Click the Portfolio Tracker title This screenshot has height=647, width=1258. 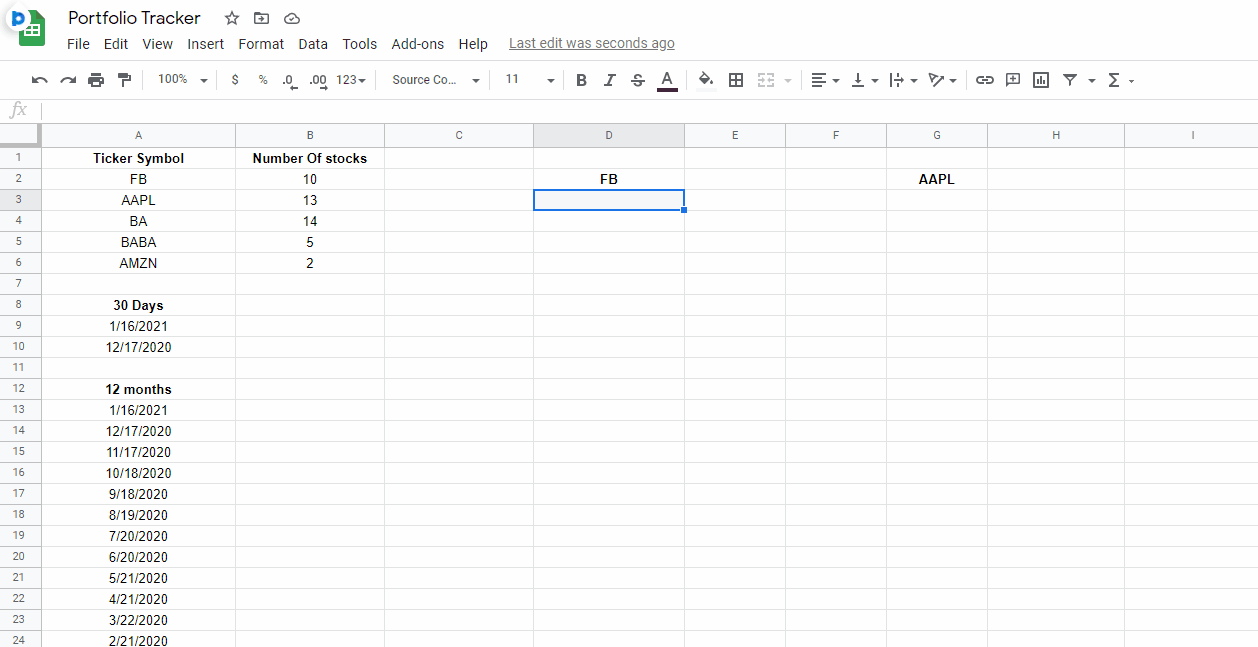tap(134, 18)
